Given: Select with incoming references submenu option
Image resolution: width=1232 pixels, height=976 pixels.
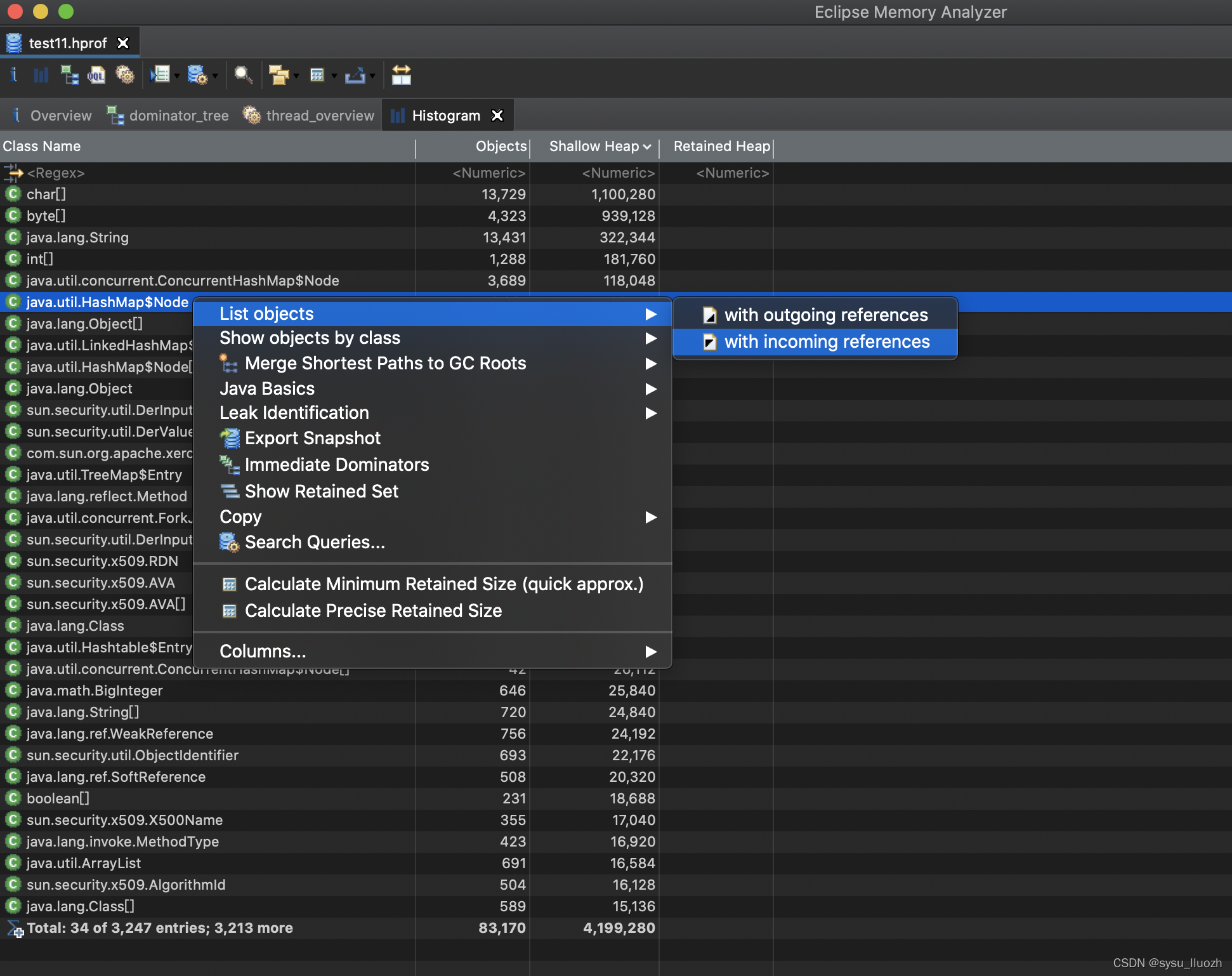Looking at the screenshot, I should tap(815, 342).
